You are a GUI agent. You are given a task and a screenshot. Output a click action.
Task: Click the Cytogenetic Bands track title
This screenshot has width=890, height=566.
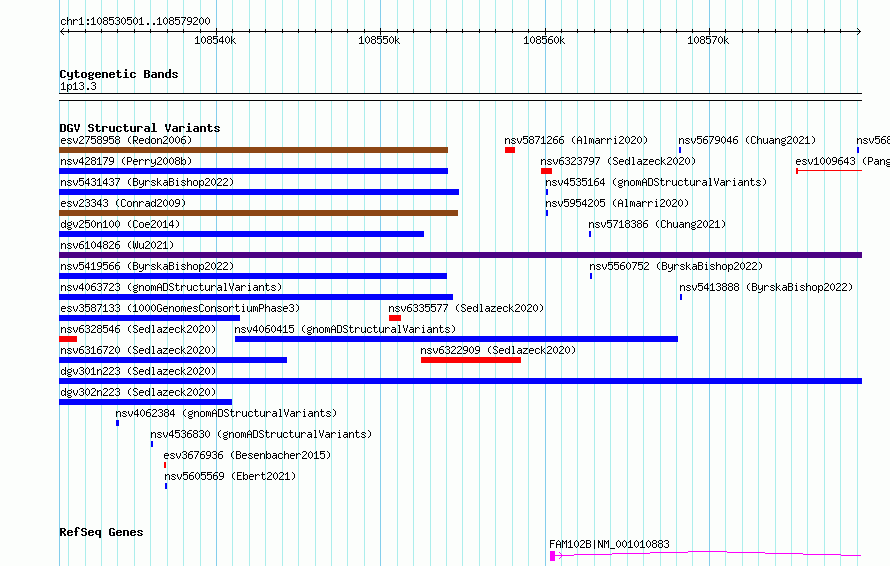(119, 74)
